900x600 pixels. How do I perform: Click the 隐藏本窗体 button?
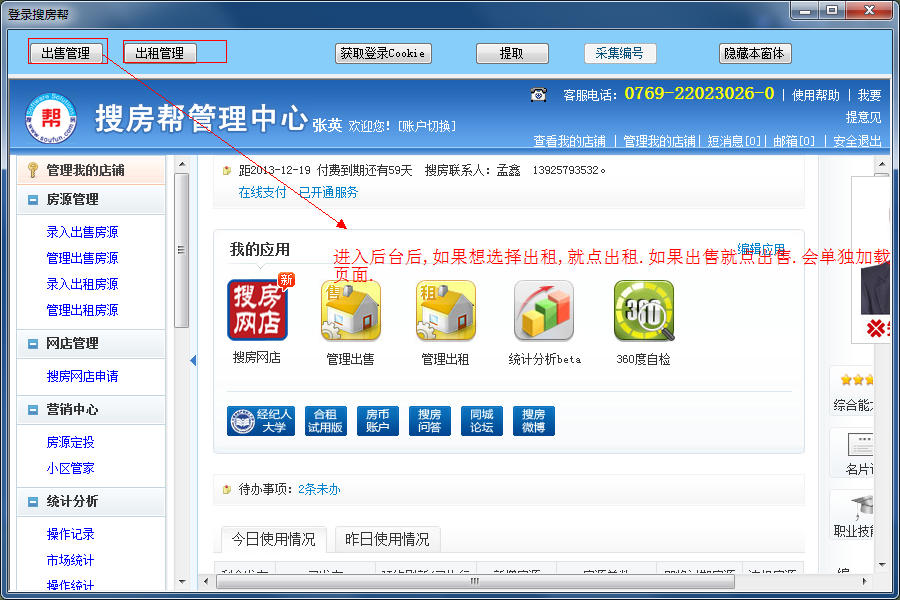[755, 53]
